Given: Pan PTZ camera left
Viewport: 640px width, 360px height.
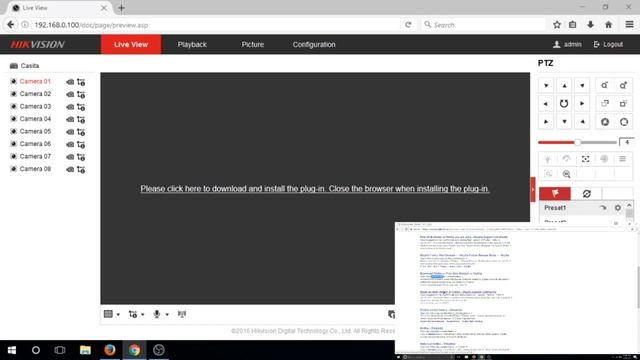Looking at the screenshot, I should tap(546, 104).
